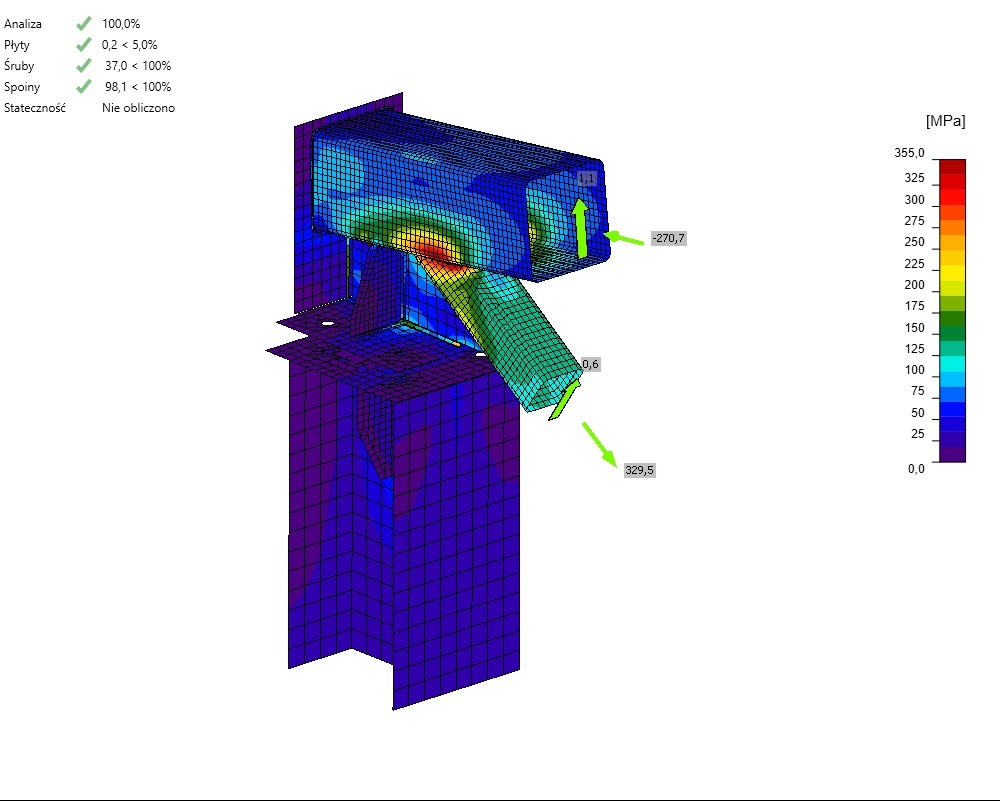Click the Śruby 37,0 < 100% result value
This screenshot has height=801, width=1000.
click(138, 66)
